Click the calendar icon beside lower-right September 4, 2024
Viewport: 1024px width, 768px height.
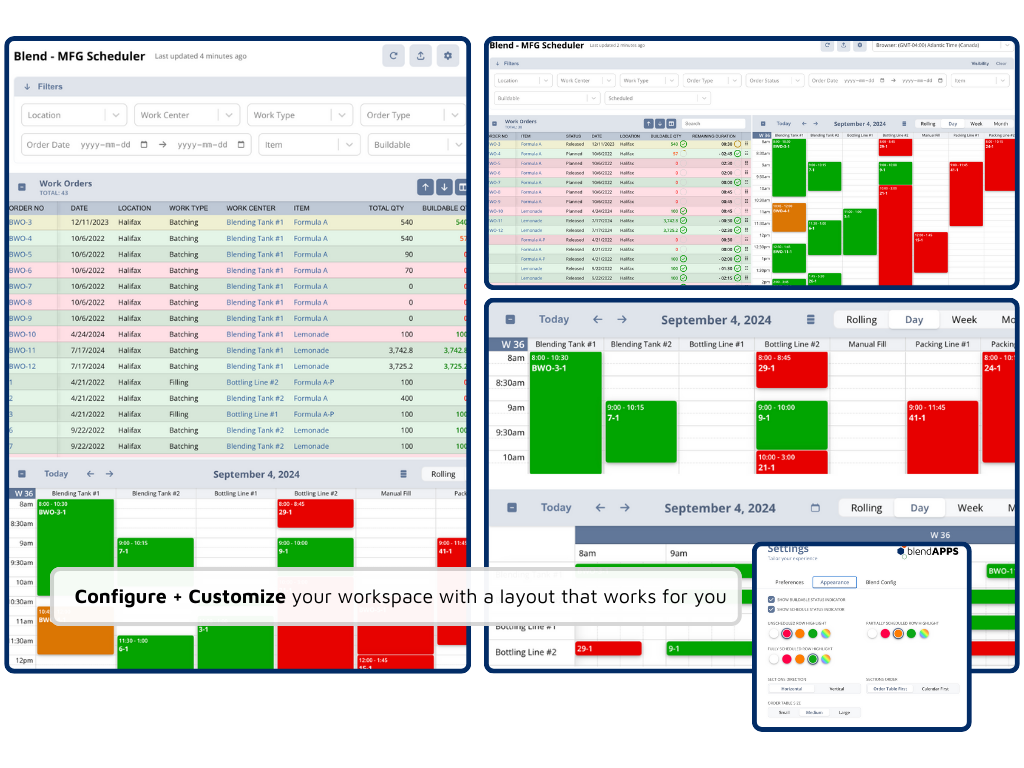coord(814,508)
